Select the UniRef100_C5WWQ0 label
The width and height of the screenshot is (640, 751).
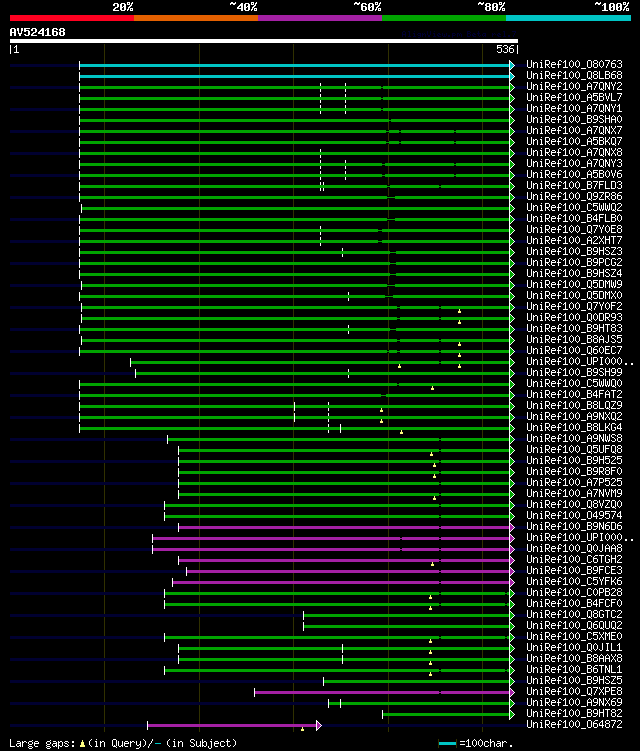click(574, 384)
